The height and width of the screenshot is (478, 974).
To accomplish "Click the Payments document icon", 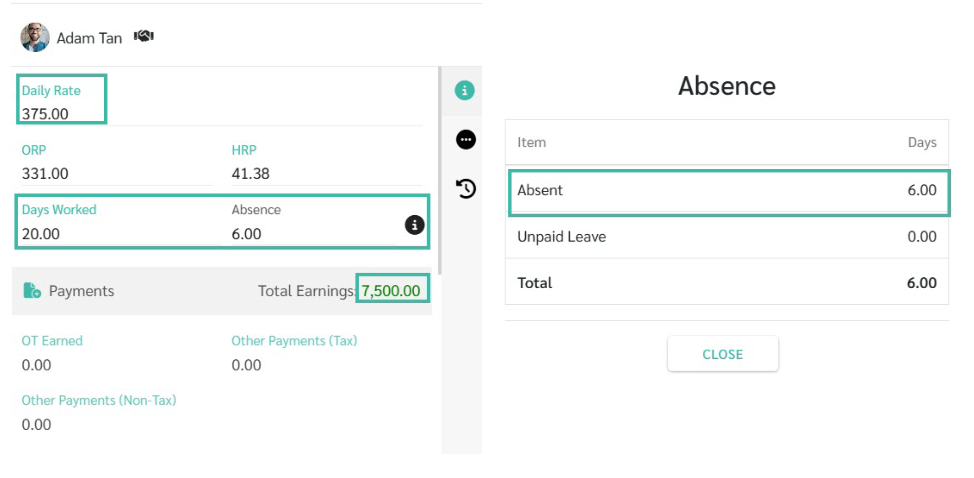I will (x=32, y=291).
